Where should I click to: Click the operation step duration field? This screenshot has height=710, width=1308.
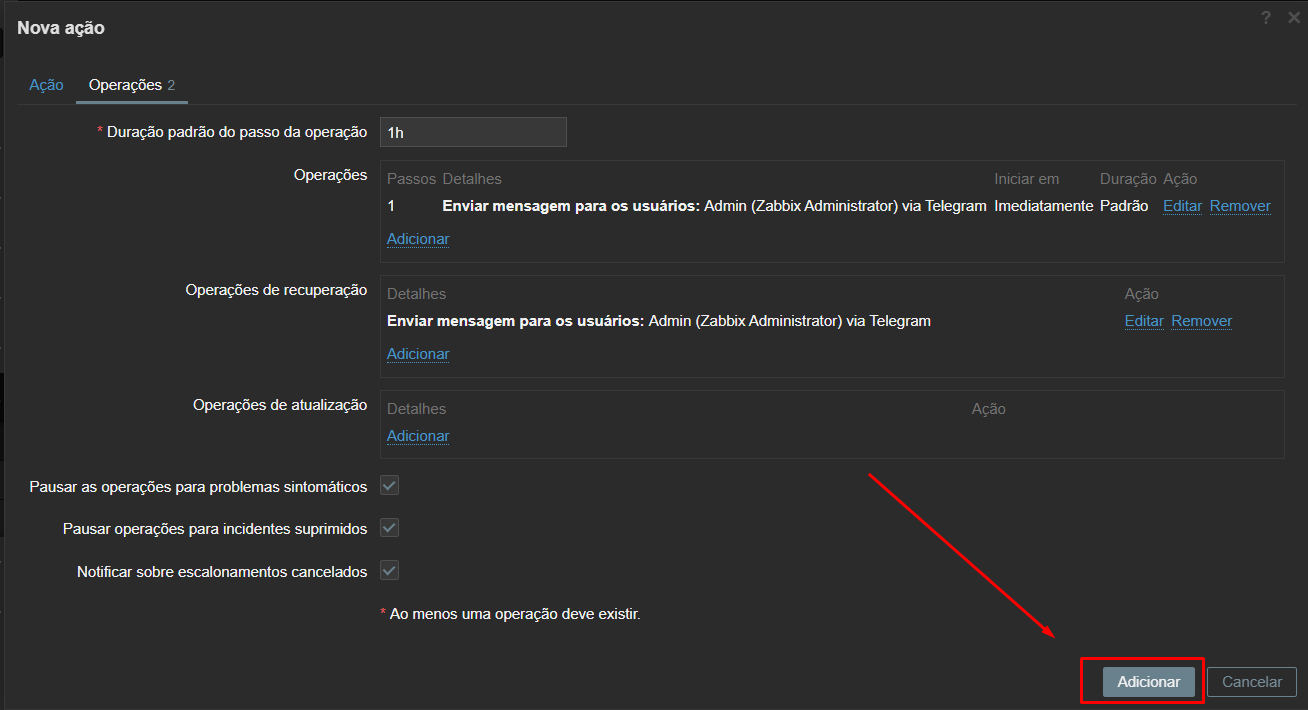473,132
